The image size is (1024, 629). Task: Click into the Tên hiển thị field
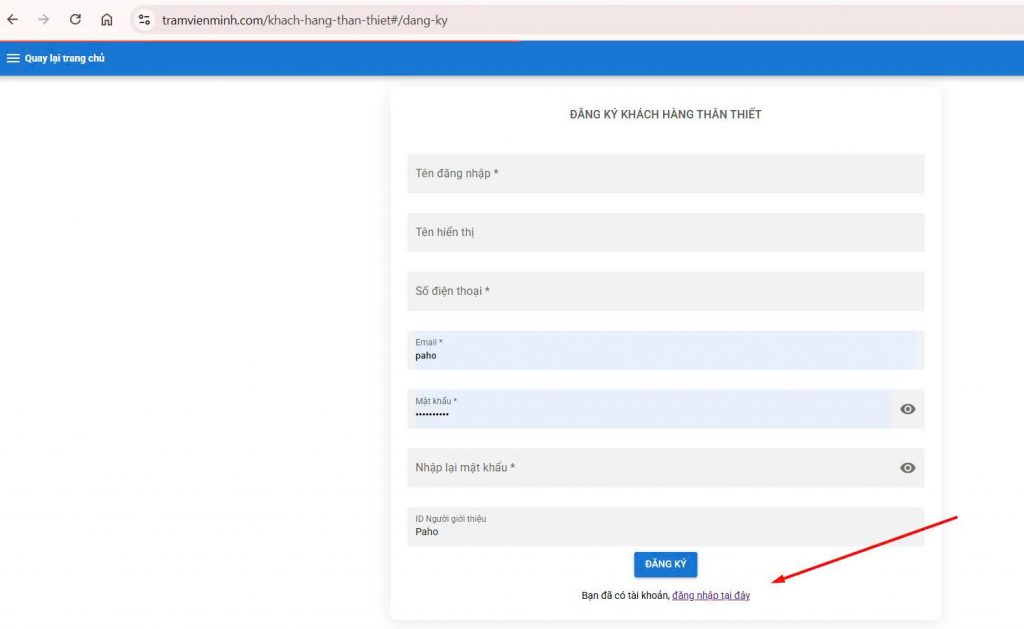pyautogui.click(x=665, y=233)
